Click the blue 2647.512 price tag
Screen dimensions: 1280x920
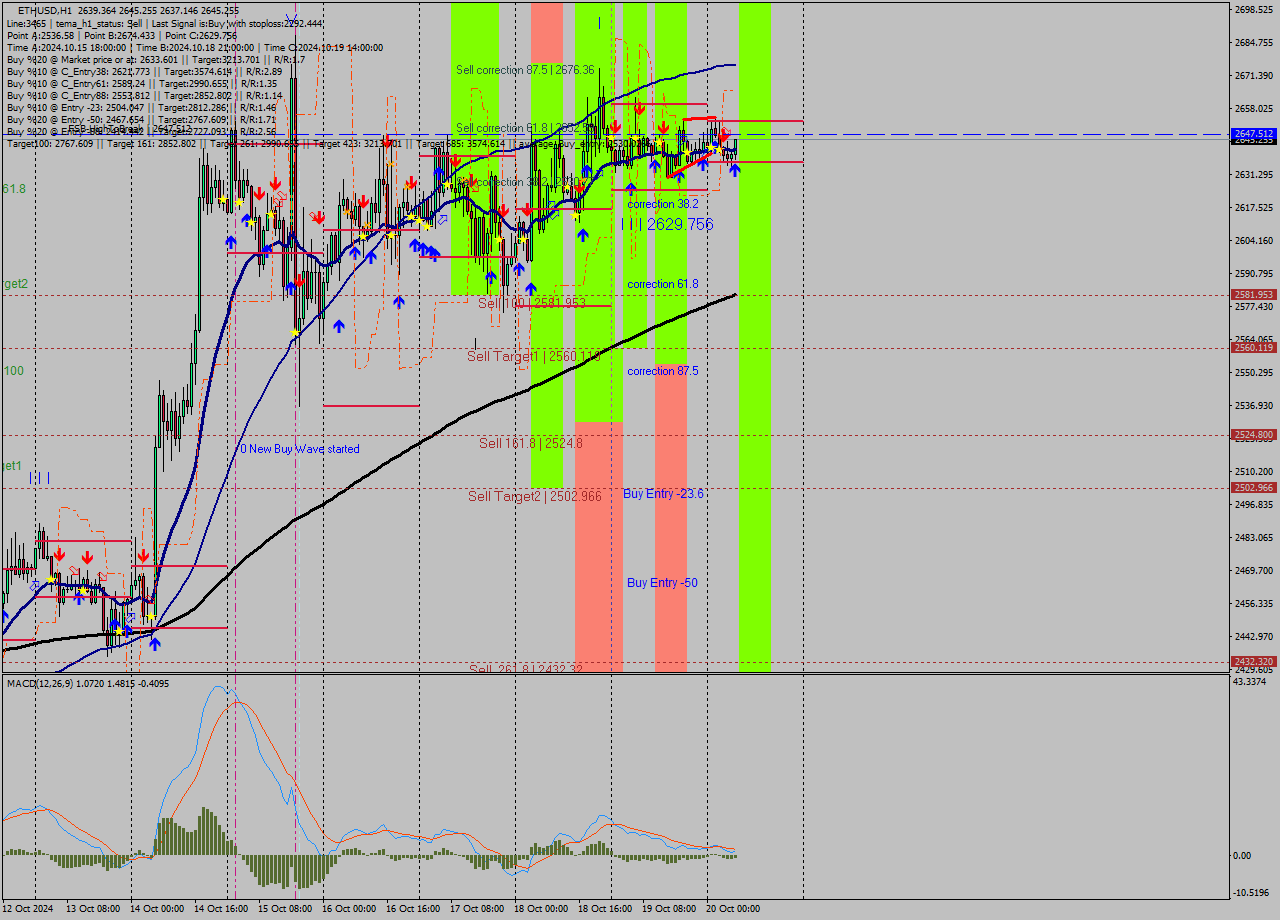pyautogui.click(x=1253, y=133)
